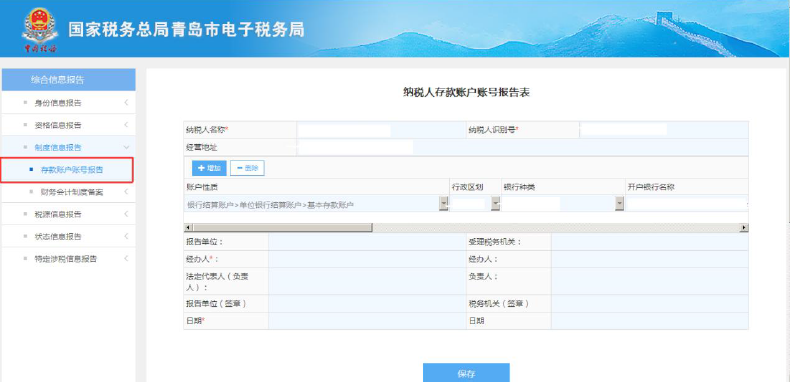Image resolution: width=791 pixels, height=384 pixels.
Task: Click the left 日期 required date field
Action: (x=367, y=321)
